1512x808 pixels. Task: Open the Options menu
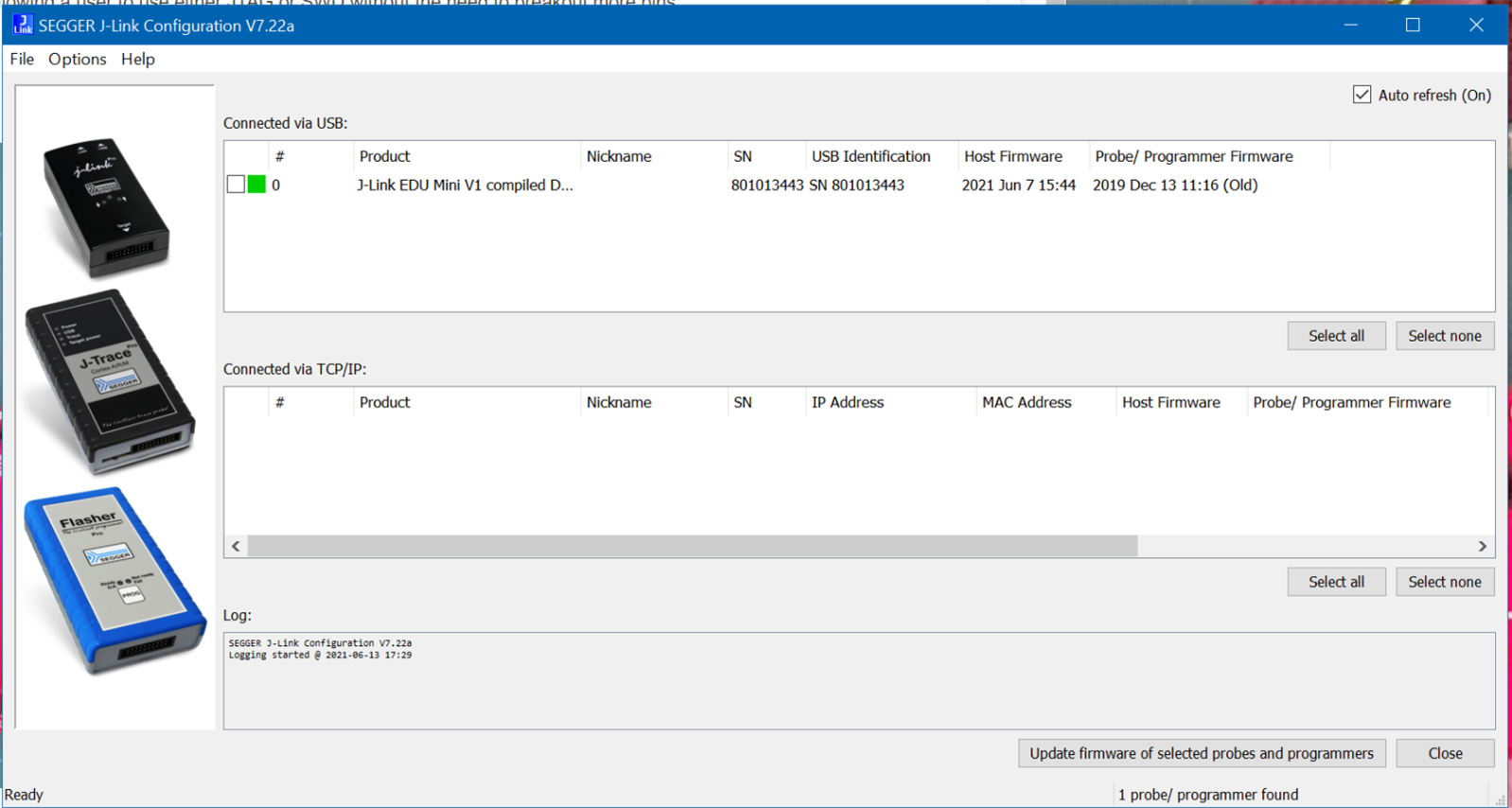77,59
